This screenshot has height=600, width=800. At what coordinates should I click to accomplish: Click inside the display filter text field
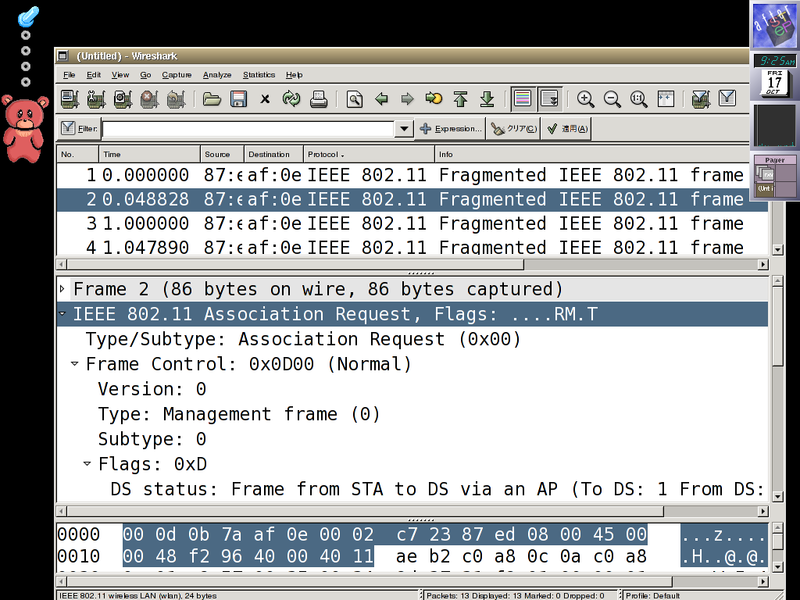coord(248,129)
